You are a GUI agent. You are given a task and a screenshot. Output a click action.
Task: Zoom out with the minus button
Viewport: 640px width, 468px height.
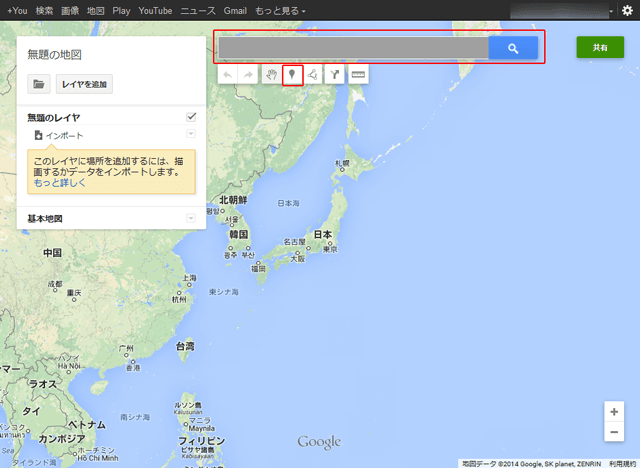[614, 432]
